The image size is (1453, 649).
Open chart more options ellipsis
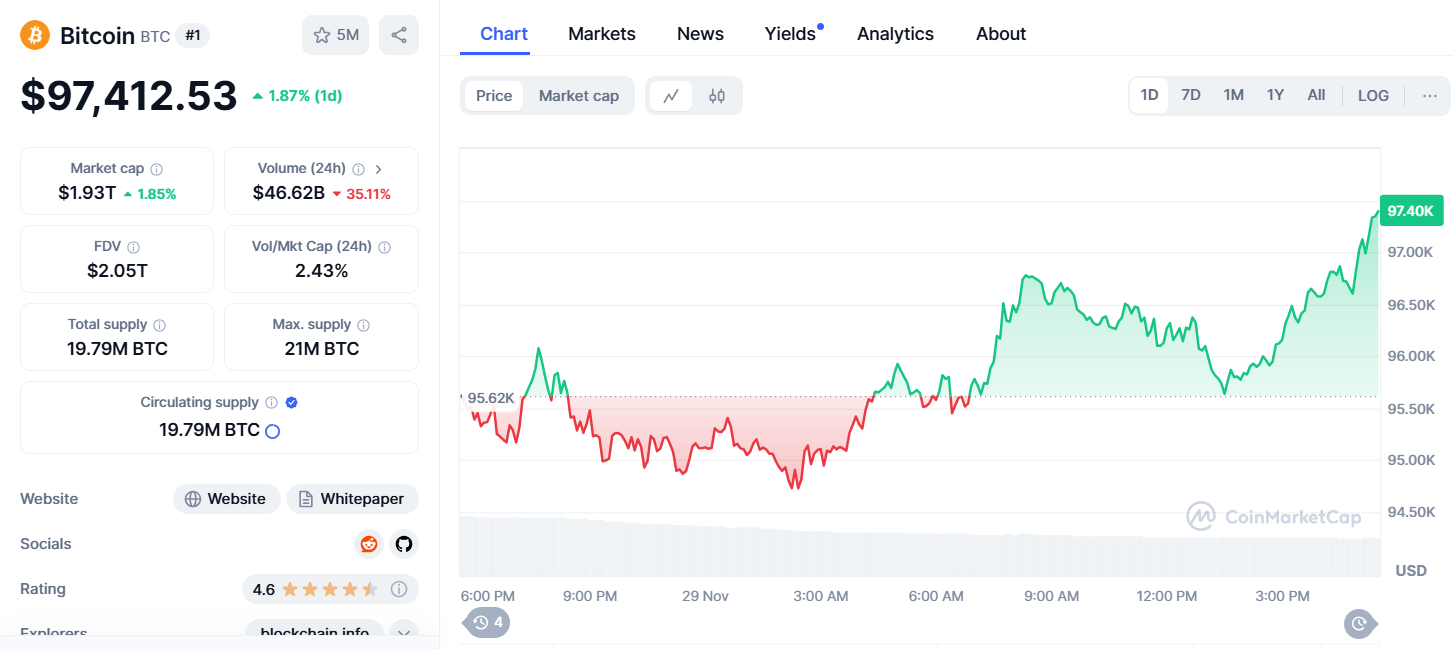1429,95
